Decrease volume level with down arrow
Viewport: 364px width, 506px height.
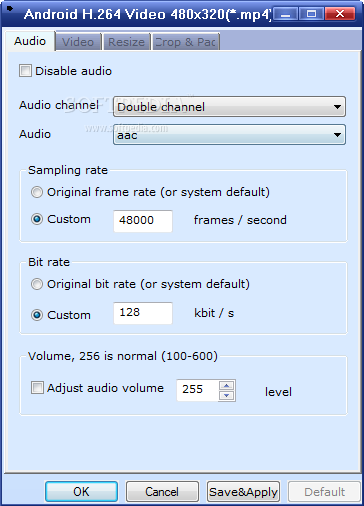227,396
